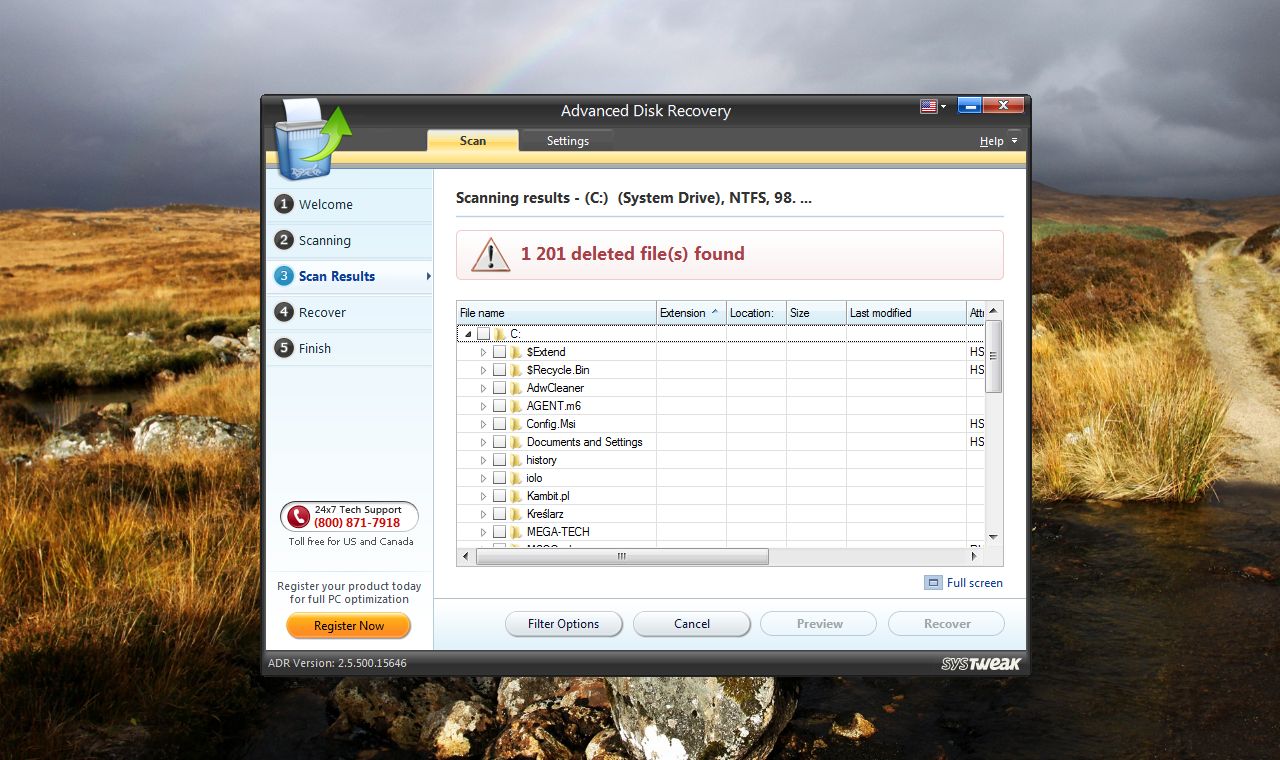Screen dimensions: 1280x760
Task: Check the C: drive root checkbox
Action: click(483, 334)
